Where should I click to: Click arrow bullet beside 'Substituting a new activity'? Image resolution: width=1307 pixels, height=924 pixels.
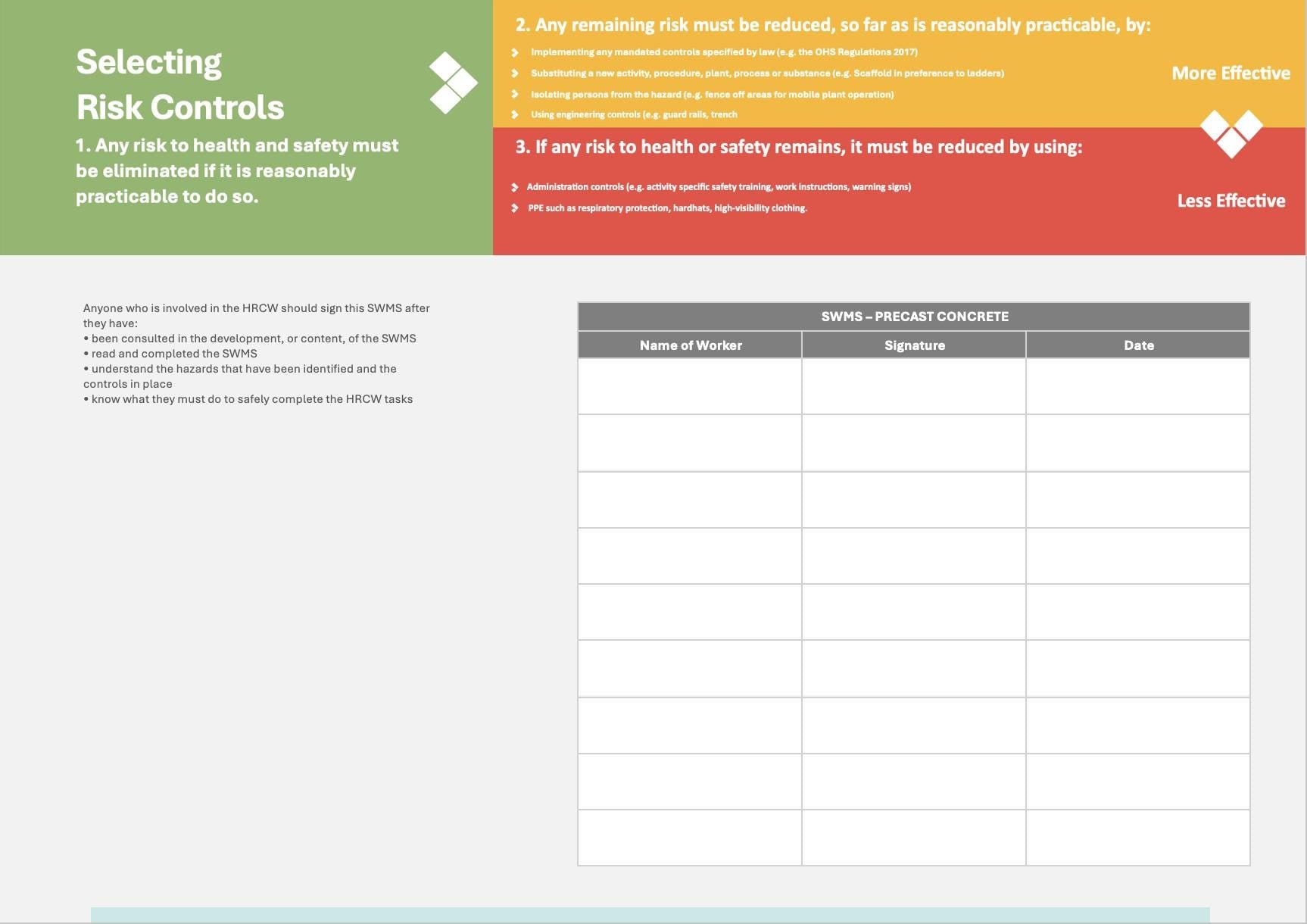click(x=515, y=73)
